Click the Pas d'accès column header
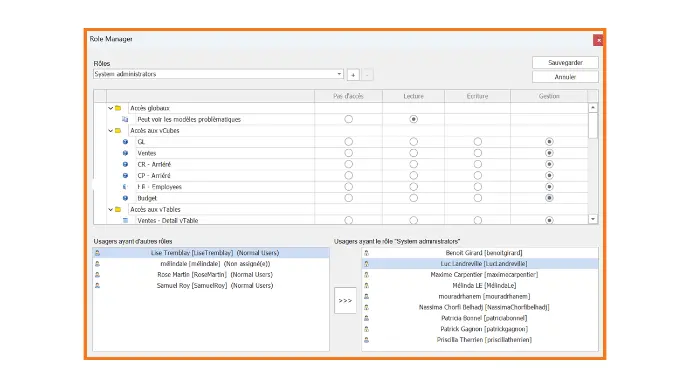 tap(349, 96)
